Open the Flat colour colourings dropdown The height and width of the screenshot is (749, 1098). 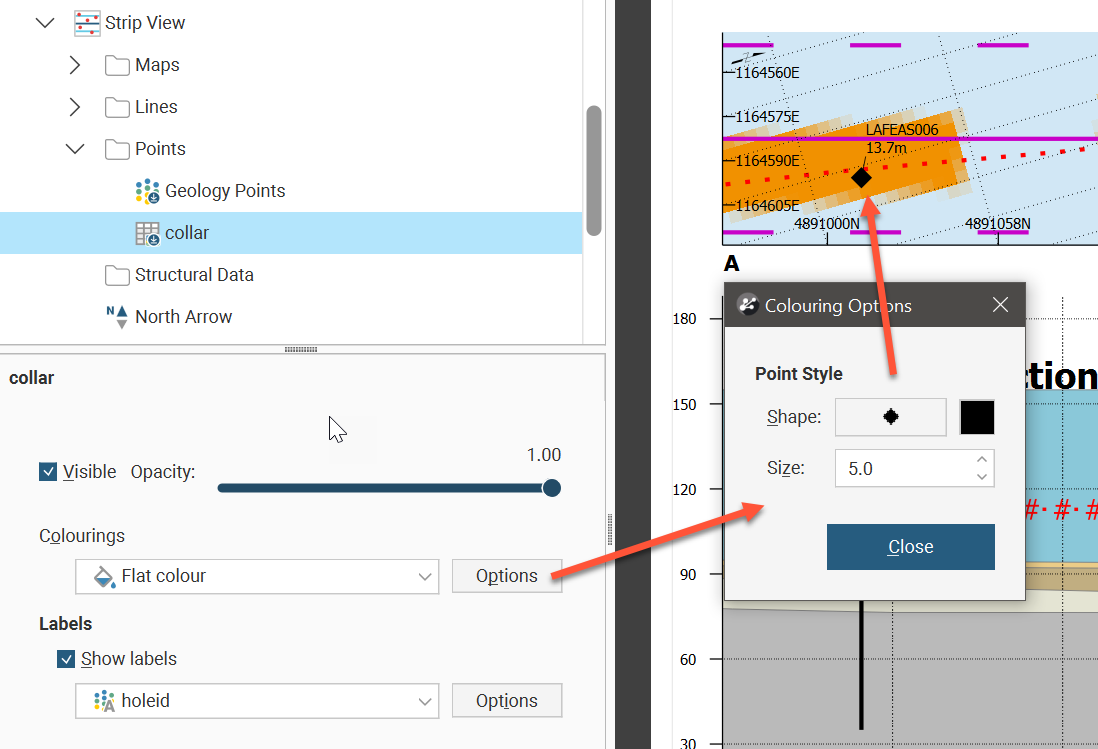point(257,576)
